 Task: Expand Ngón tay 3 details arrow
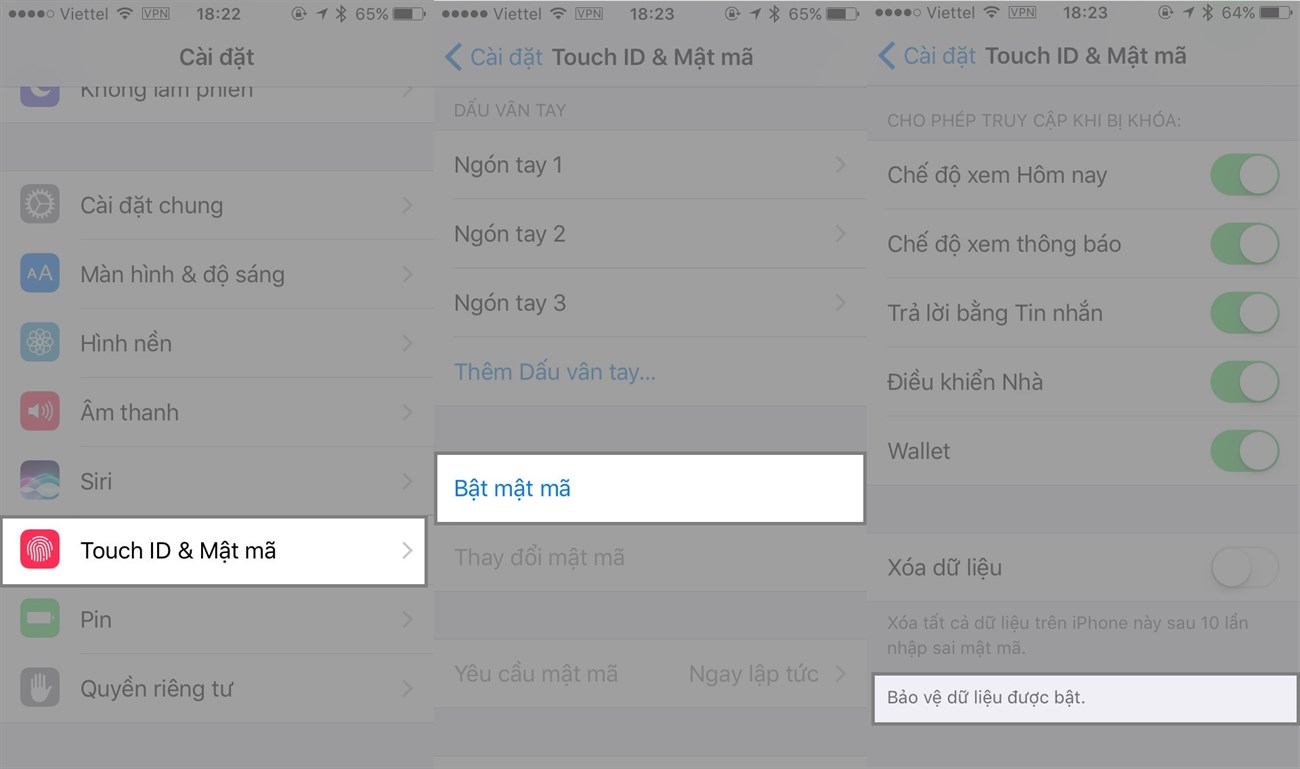[840, 303]
